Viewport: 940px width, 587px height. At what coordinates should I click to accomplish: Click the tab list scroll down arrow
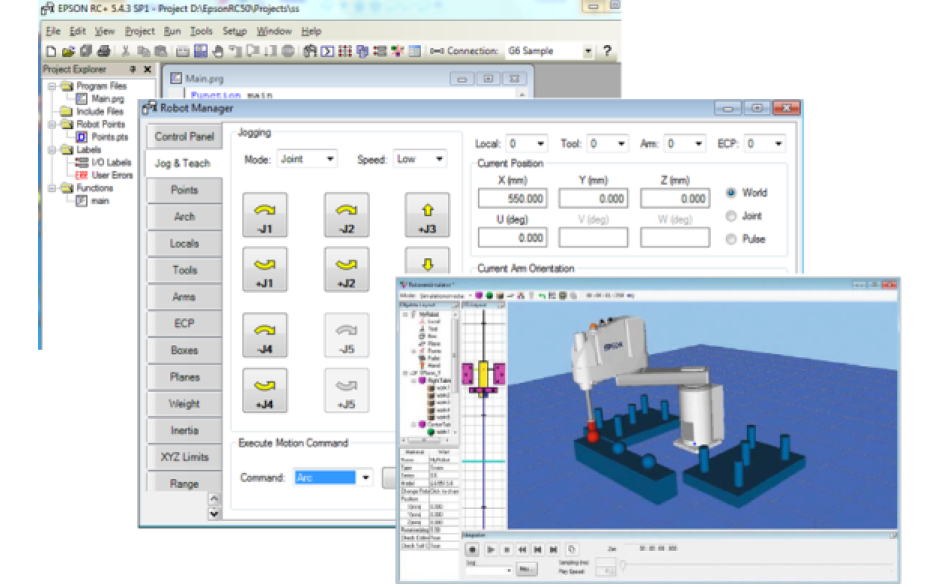[214, 514]
